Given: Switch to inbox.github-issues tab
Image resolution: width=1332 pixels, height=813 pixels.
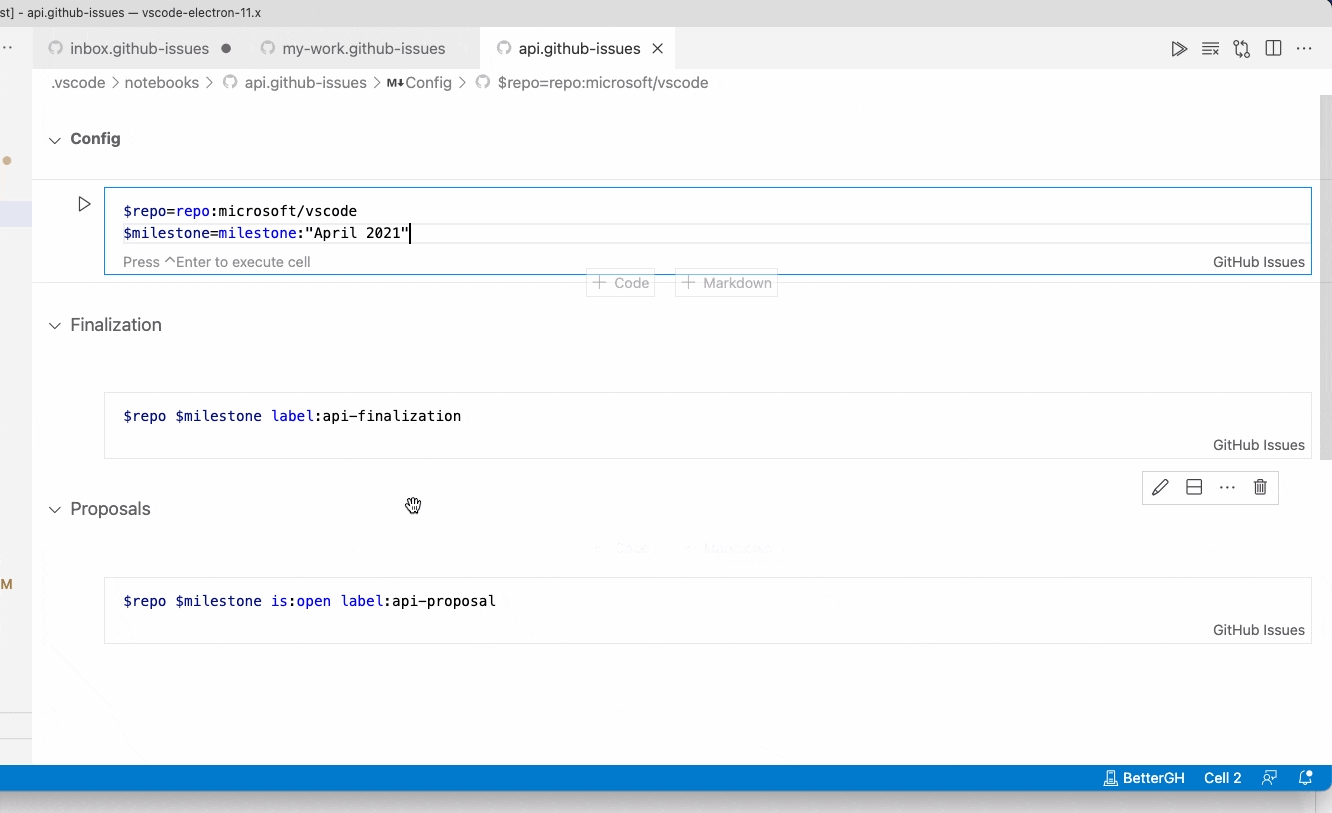Looking at the screenshot, I should point(139,48).
